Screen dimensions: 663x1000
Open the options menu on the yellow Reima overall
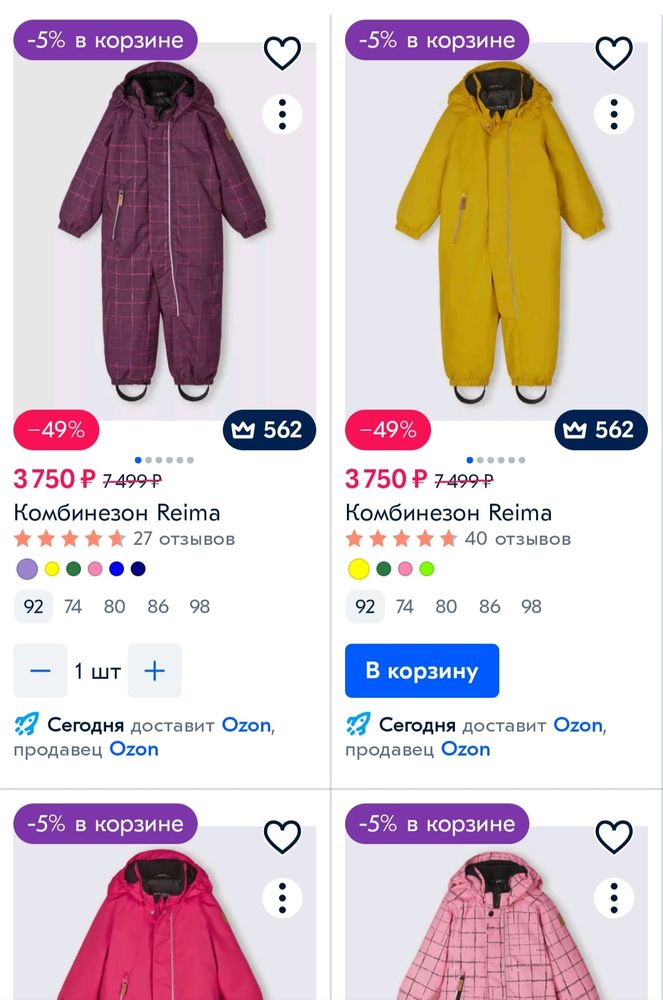click(x=615, y=114)
